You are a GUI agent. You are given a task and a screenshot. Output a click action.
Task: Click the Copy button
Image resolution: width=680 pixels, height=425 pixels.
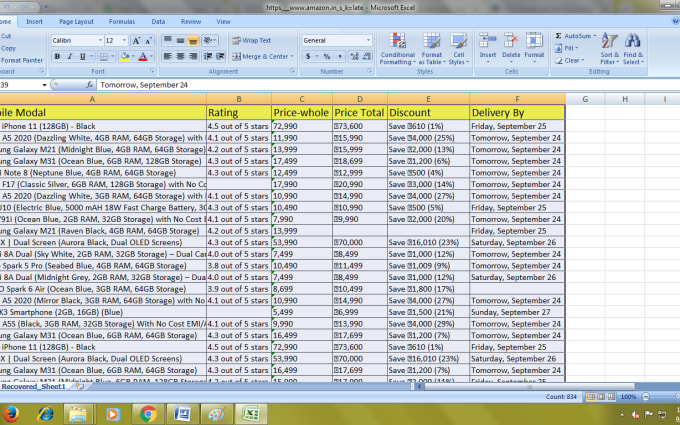(8, 48)
